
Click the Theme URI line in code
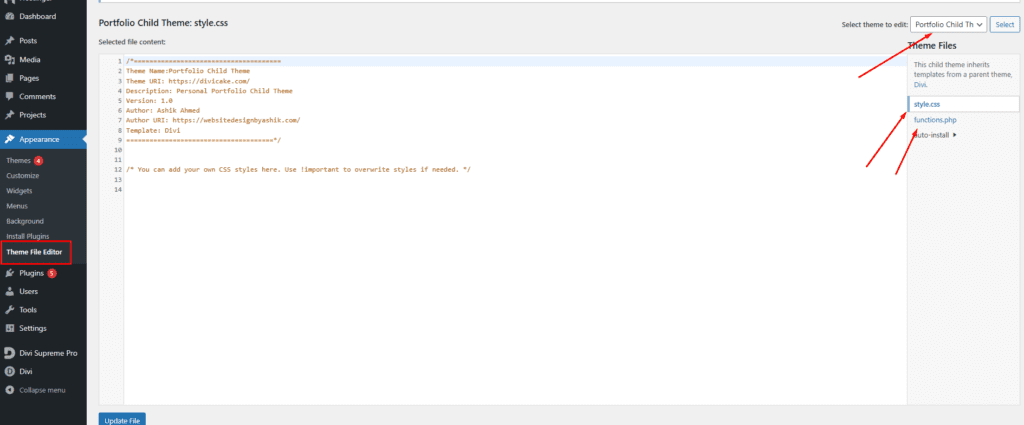[x=188, y=81]
